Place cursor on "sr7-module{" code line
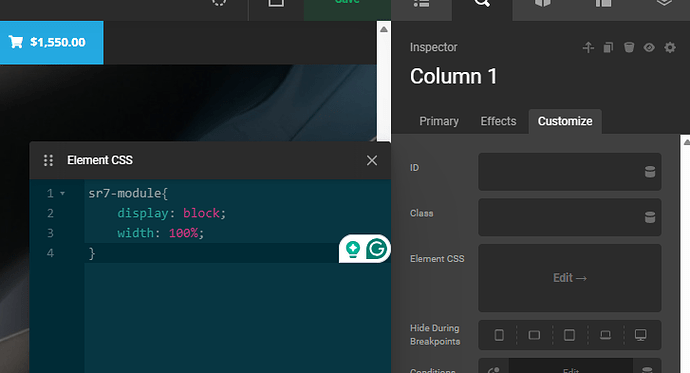The image size is (690, 373). click(128, 194)
